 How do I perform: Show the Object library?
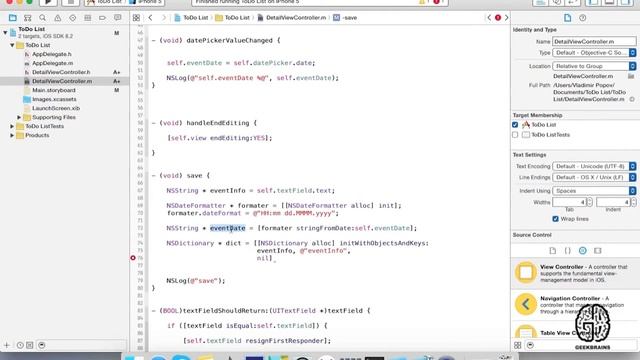coord(582,251)
